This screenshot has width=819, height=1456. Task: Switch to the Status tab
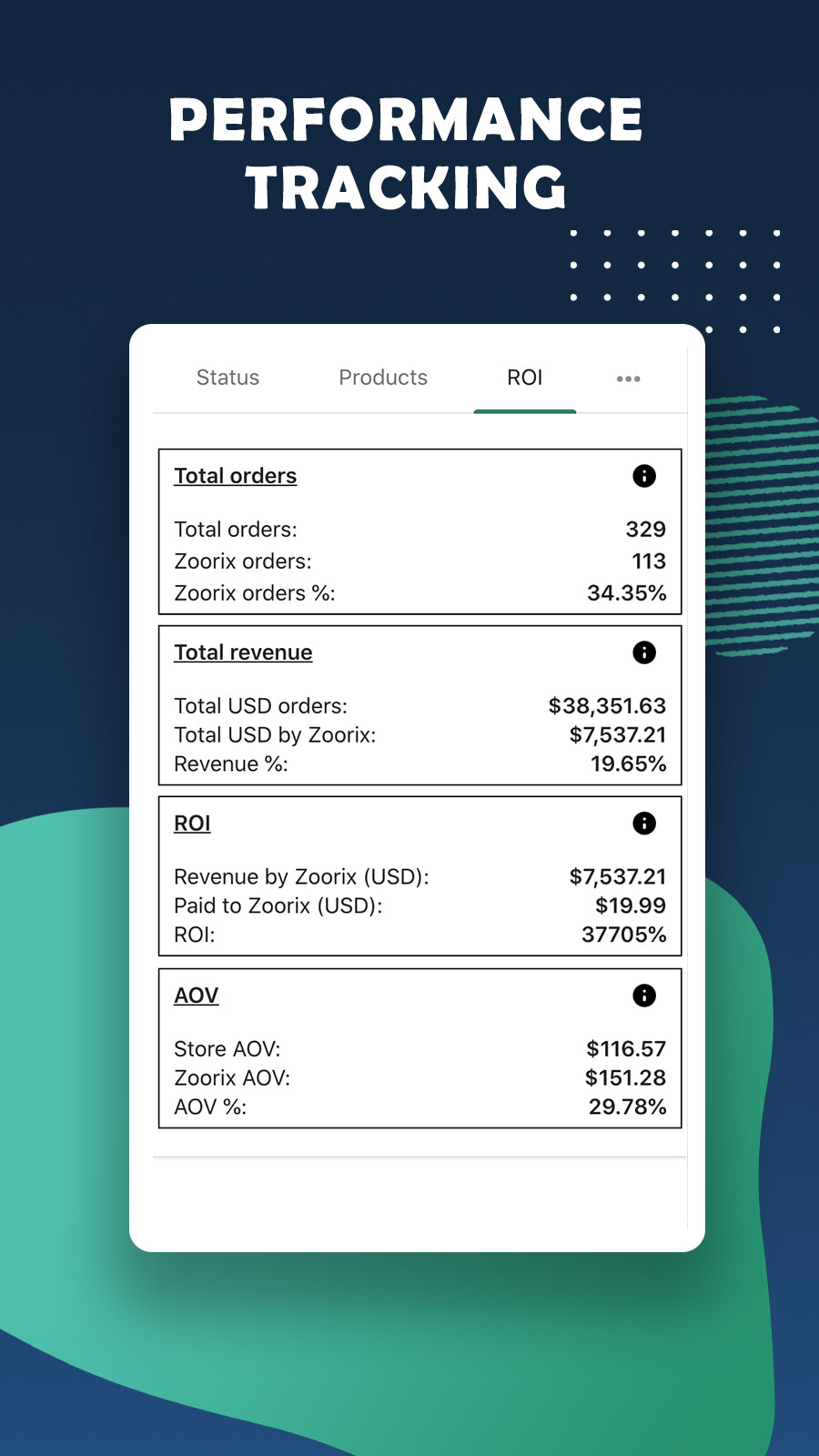(x=227, y=378)
